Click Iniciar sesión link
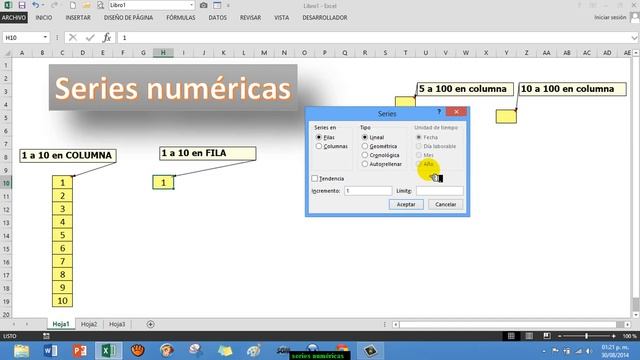 610,18
